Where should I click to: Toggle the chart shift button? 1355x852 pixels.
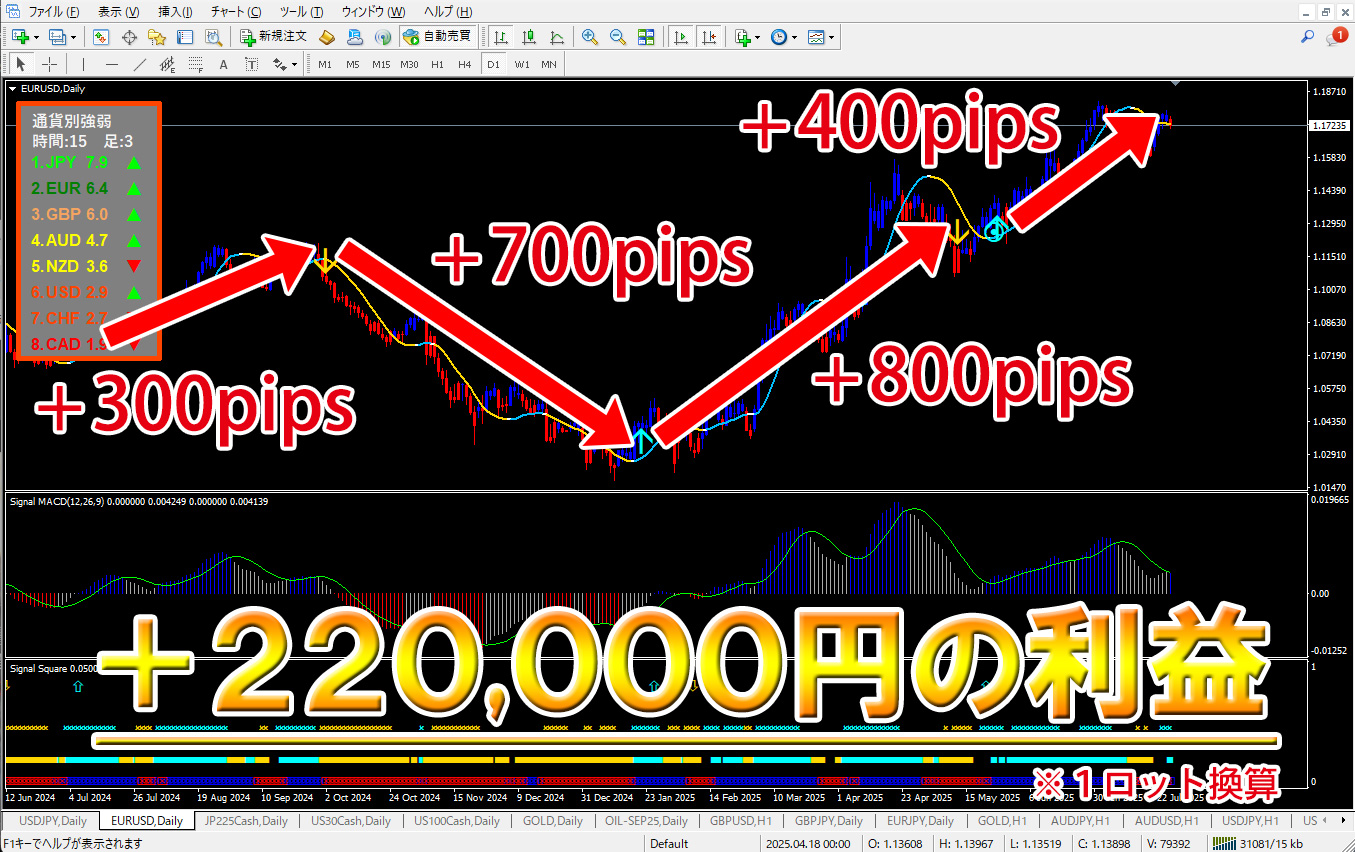tap(709, 37)
